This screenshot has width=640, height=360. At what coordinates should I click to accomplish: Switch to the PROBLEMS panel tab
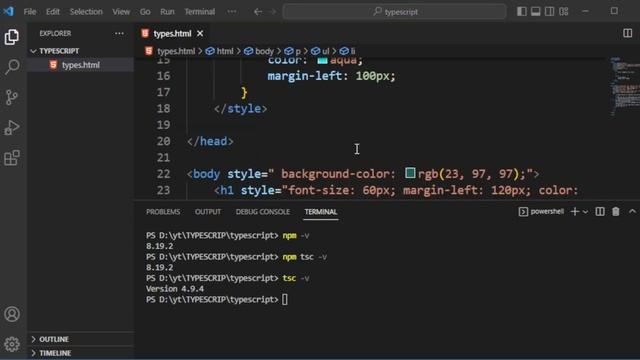coord(163,212)
